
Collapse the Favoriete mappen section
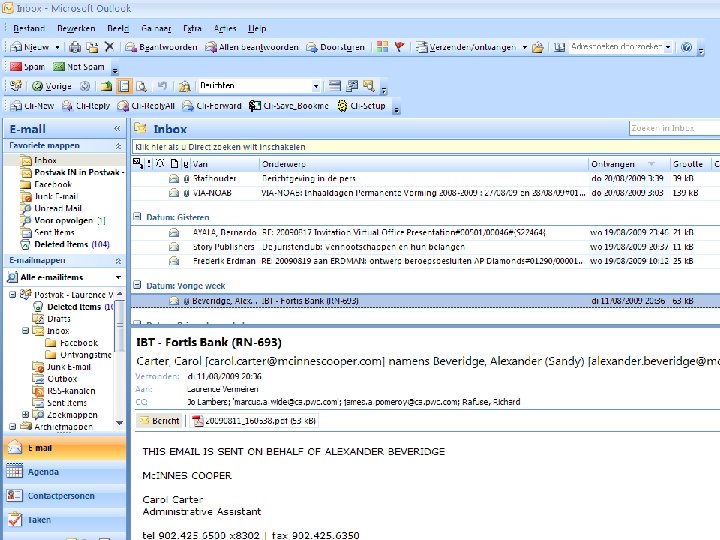pyautogui.click(x=118, y=146)
